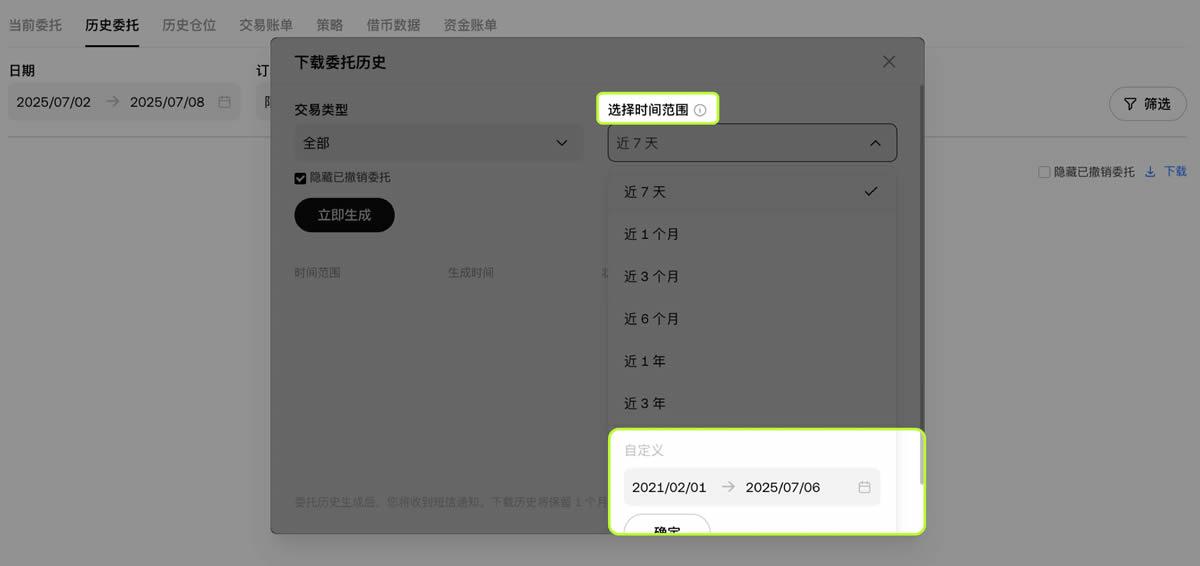Pick the 近 6 个月 time range
The width and height of the screenshot is (1200, 566).
pyautogui.click(x=652, y=319)
